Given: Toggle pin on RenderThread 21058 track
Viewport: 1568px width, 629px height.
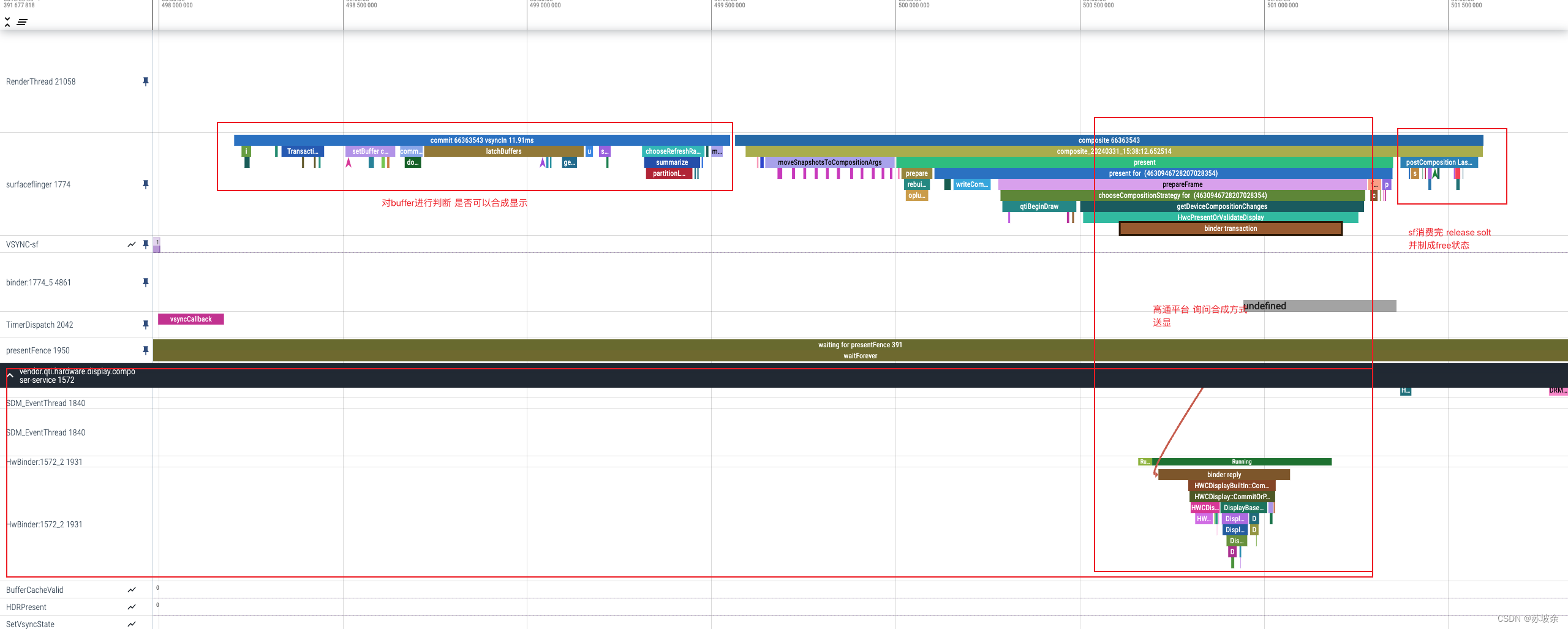Looking at the screenshot, I should click(x=145, y=81).
